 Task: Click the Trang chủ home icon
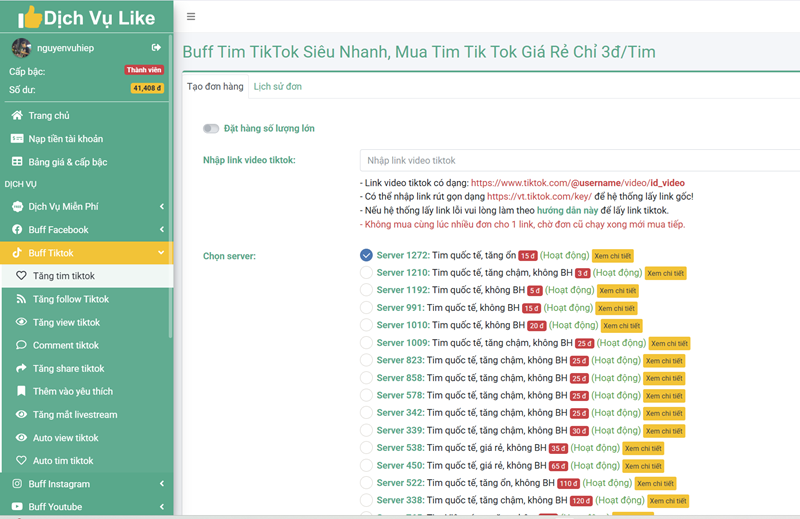pos(17,115)
